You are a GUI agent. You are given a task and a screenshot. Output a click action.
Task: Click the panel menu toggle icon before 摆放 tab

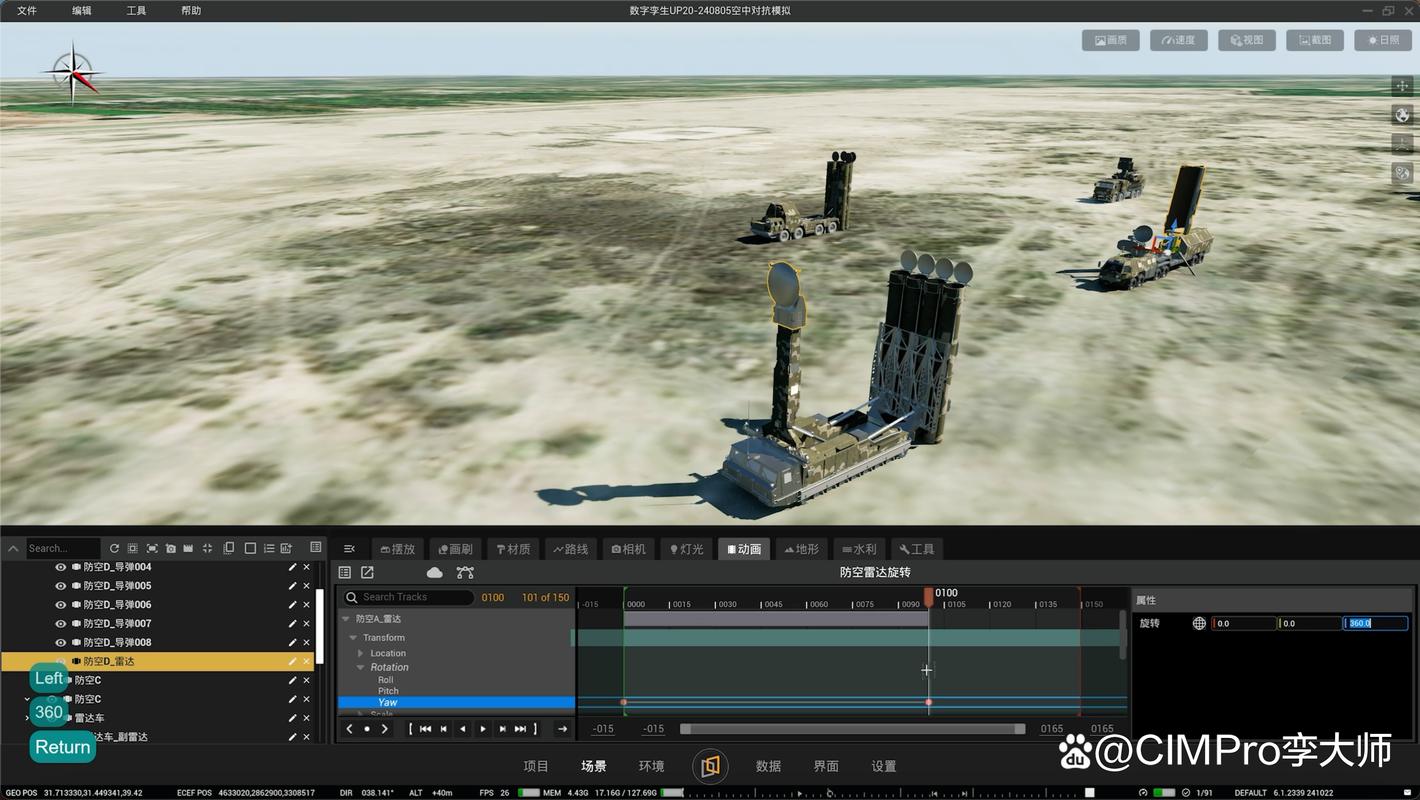[x=349, y=548]
